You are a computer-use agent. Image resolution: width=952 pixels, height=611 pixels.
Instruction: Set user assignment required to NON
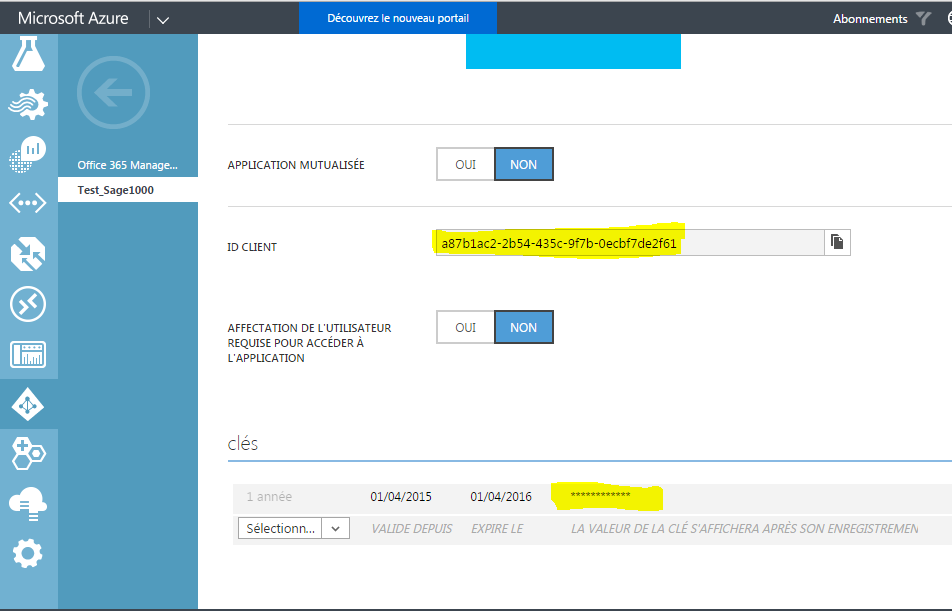[x=523, y=327]
